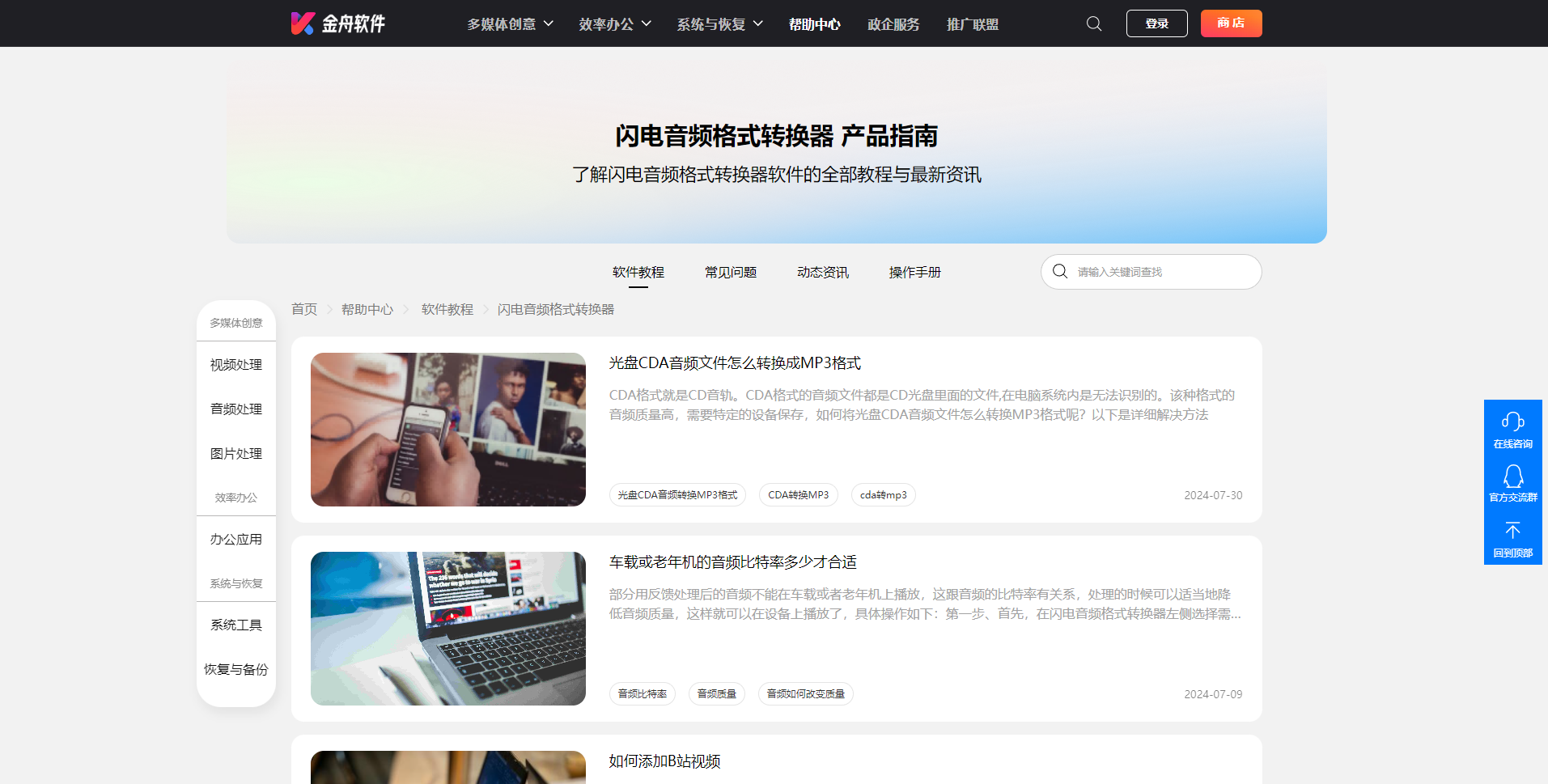1548x784 pixels.
Task: Open the 动态资讯 tab
Action: click(822, 273)
